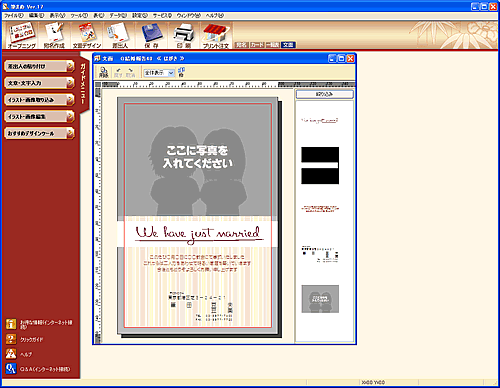Screen dimensions: 500x388
Task: Click the sender address block on the postcard
Action: 200,307
